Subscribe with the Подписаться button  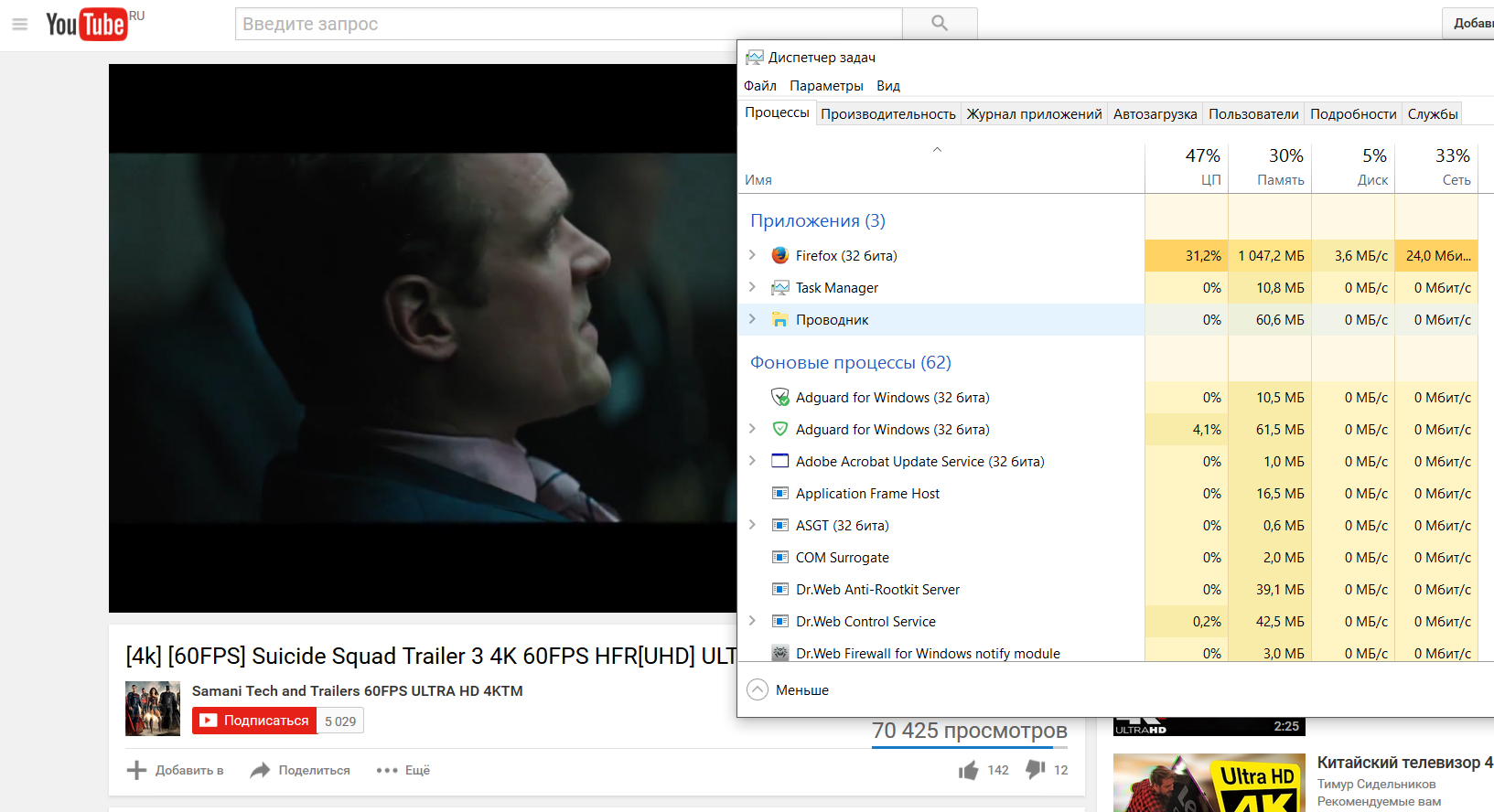(x=254, y=721)
